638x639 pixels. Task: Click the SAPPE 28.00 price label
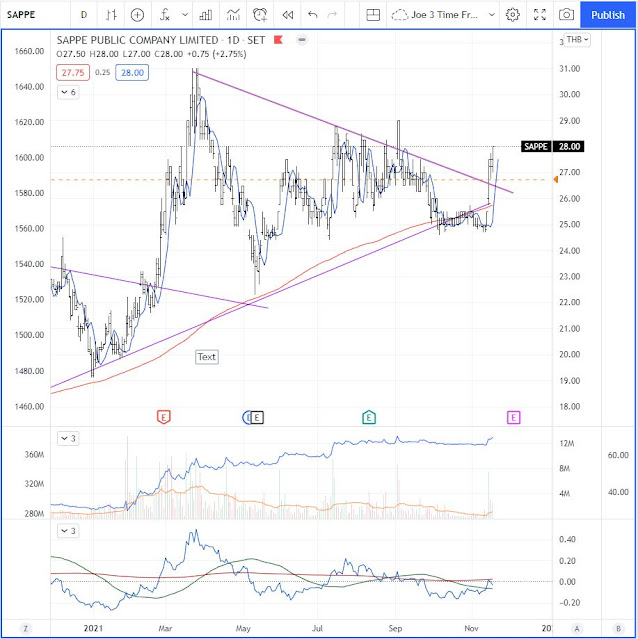coord(552,146)
